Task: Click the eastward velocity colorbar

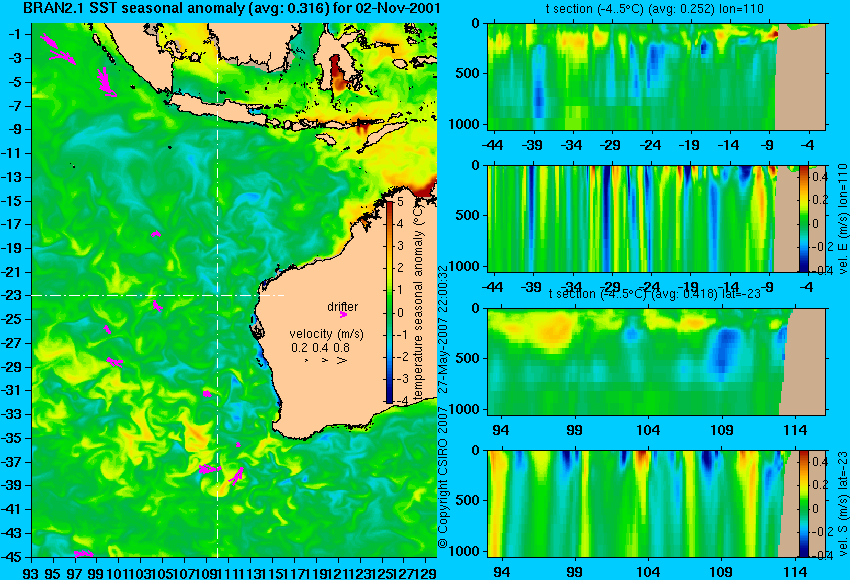Action: coord(804,218)
